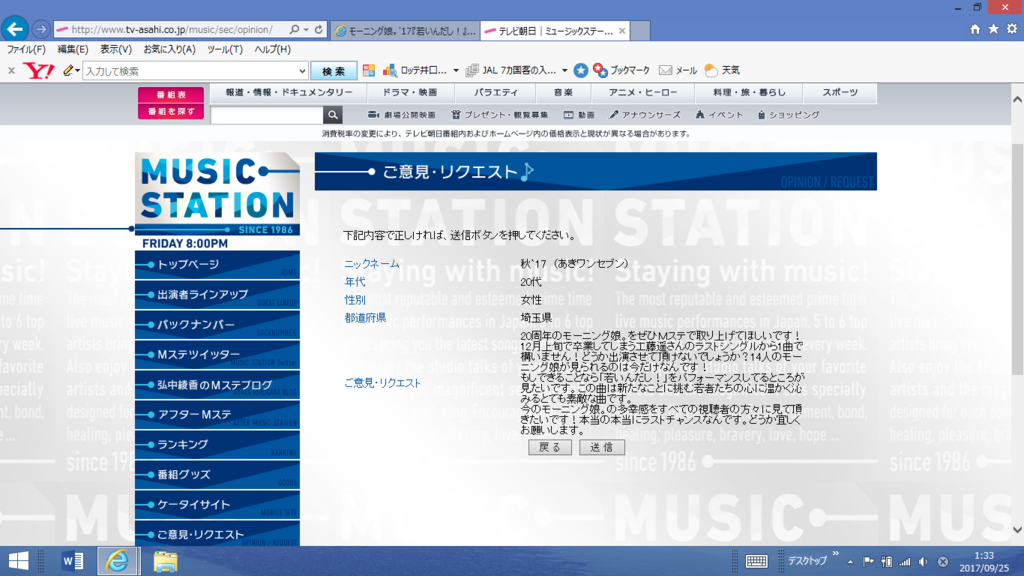1024x576 pixels.
Task: Click the volume speaker icon in the tray
Action: [923, 562]
